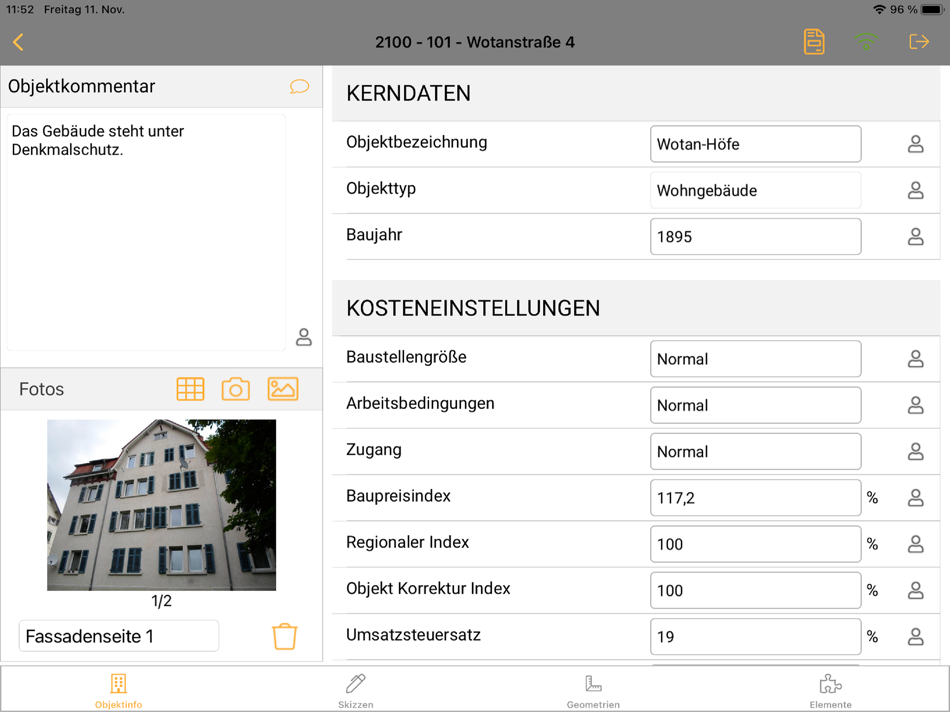950x712 pixels.
Task: Tap the export icon in the top bar
Action: click(918, 42)
